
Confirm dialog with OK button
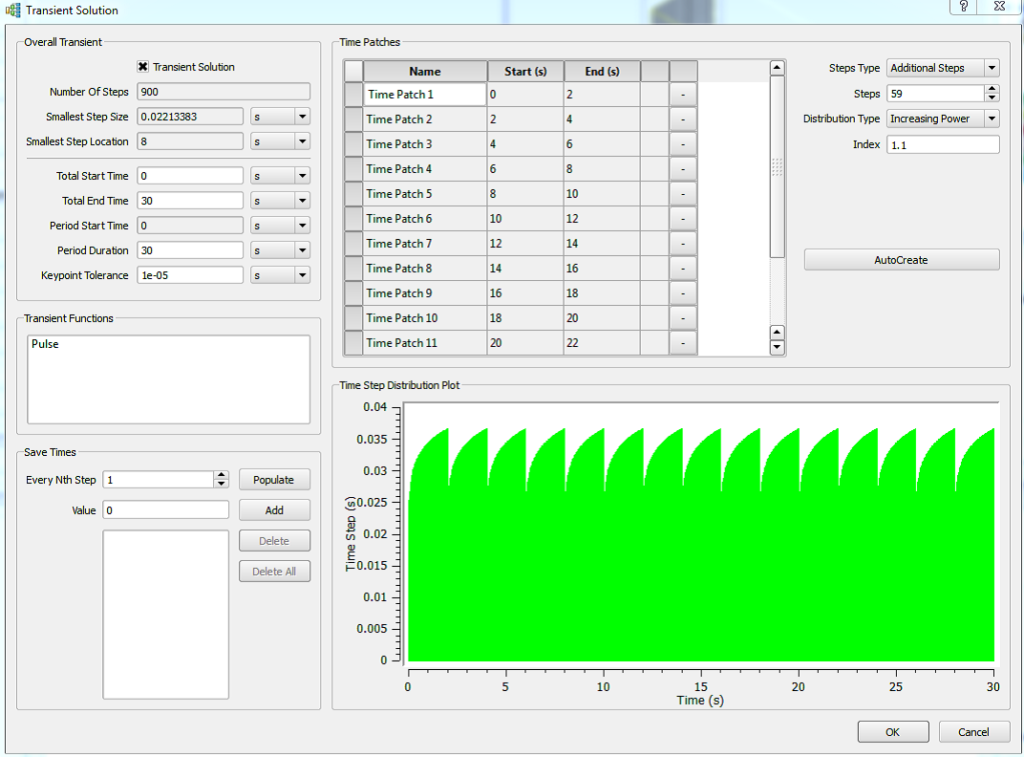click(x=892, y=732)
